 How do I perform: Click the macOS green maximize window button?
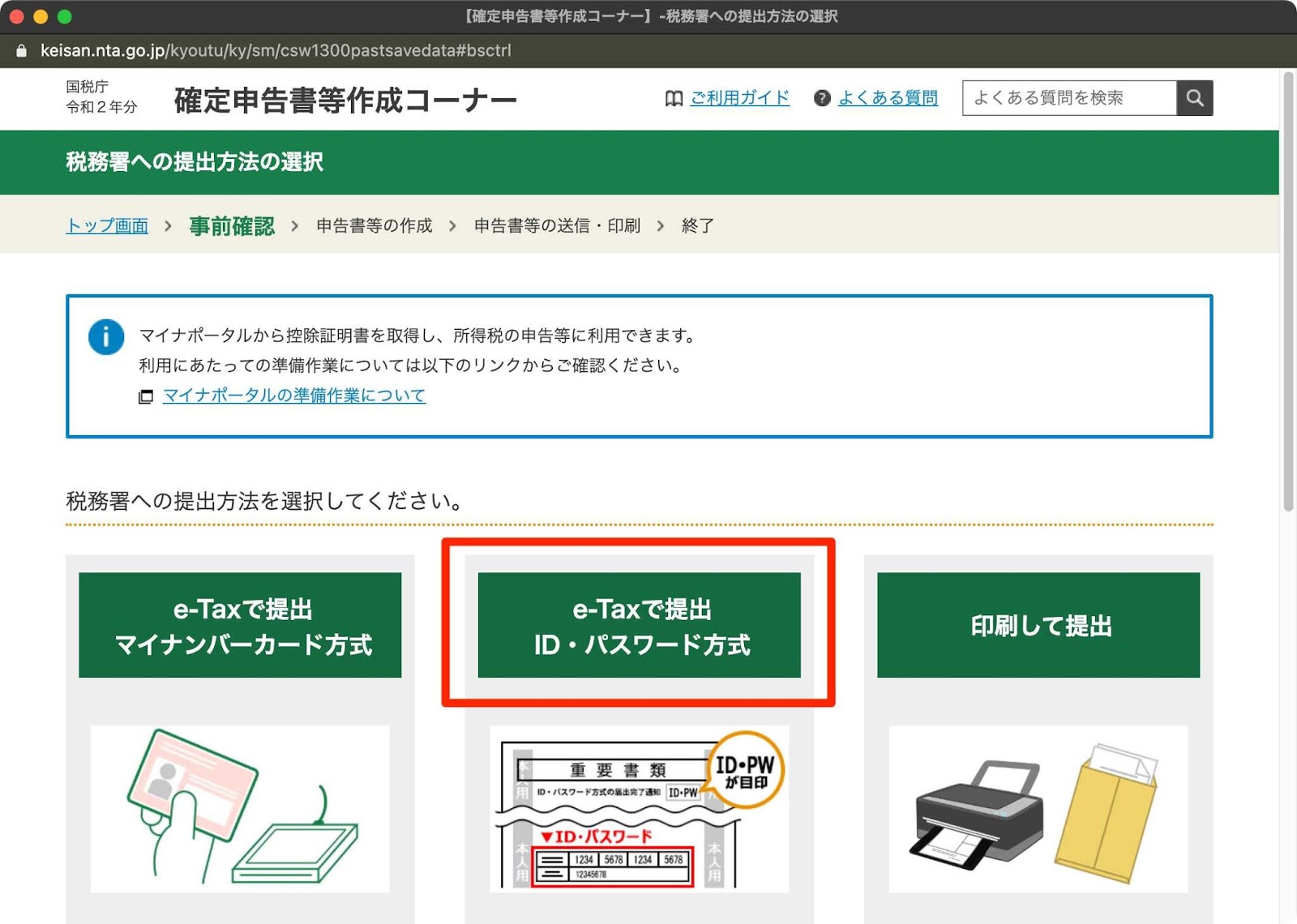pyautogui.click(x=65, y=16)
